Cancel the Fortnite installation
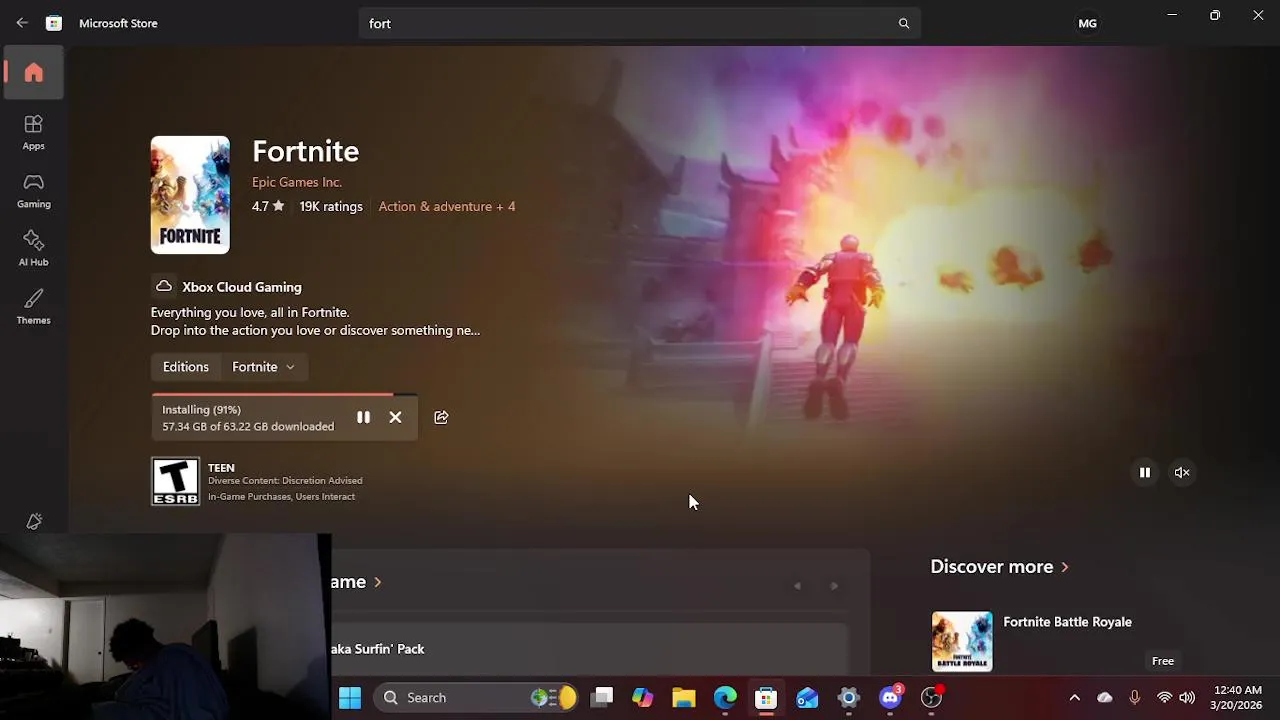The height and width of the screenshot is (720, 1280). coord(395,417)
